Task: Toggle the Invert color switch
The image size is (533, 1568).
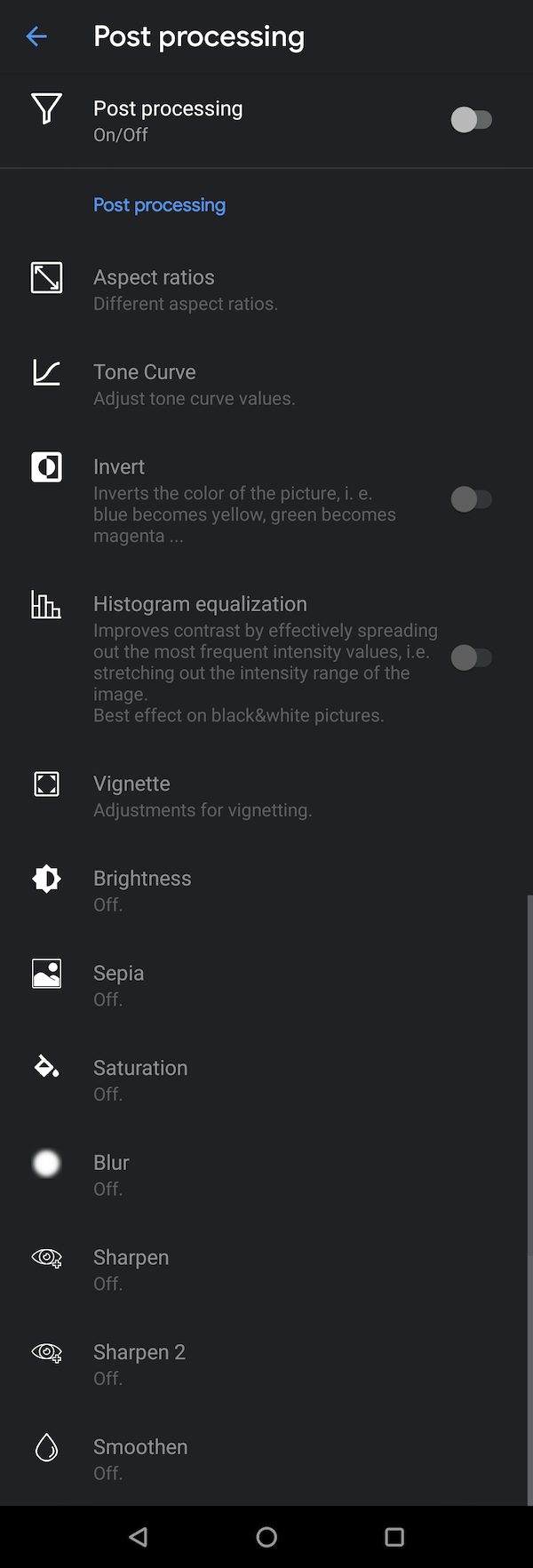Action: click(x=471, y=499)
